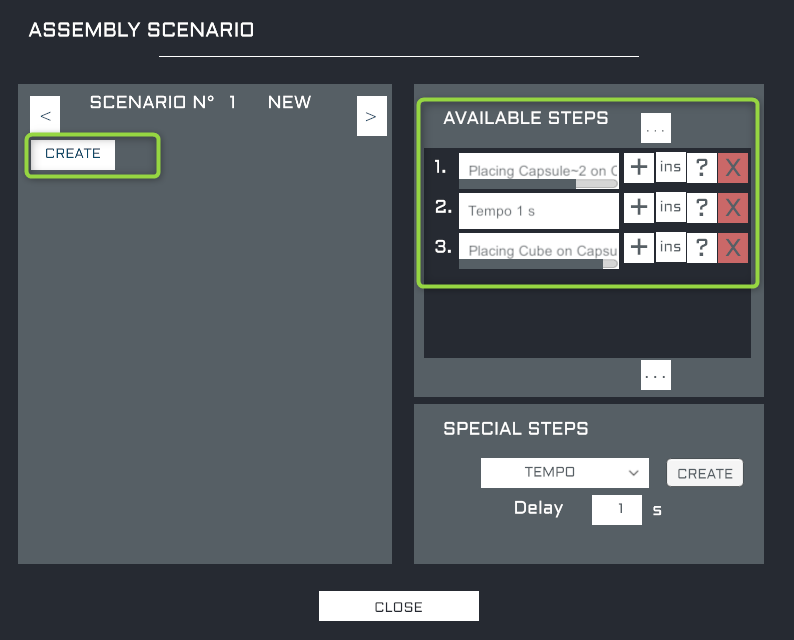Show help for step 3 Placing Cube
The image size is (794, 640).
pyautogui.click(x=702, y=248)
